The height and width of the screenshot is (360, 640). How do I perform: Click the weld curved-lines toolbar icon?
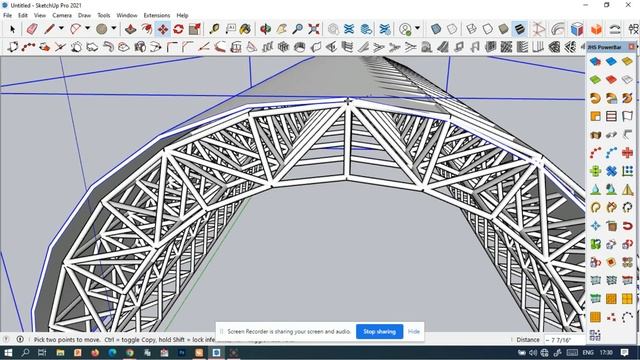point(615,29)
